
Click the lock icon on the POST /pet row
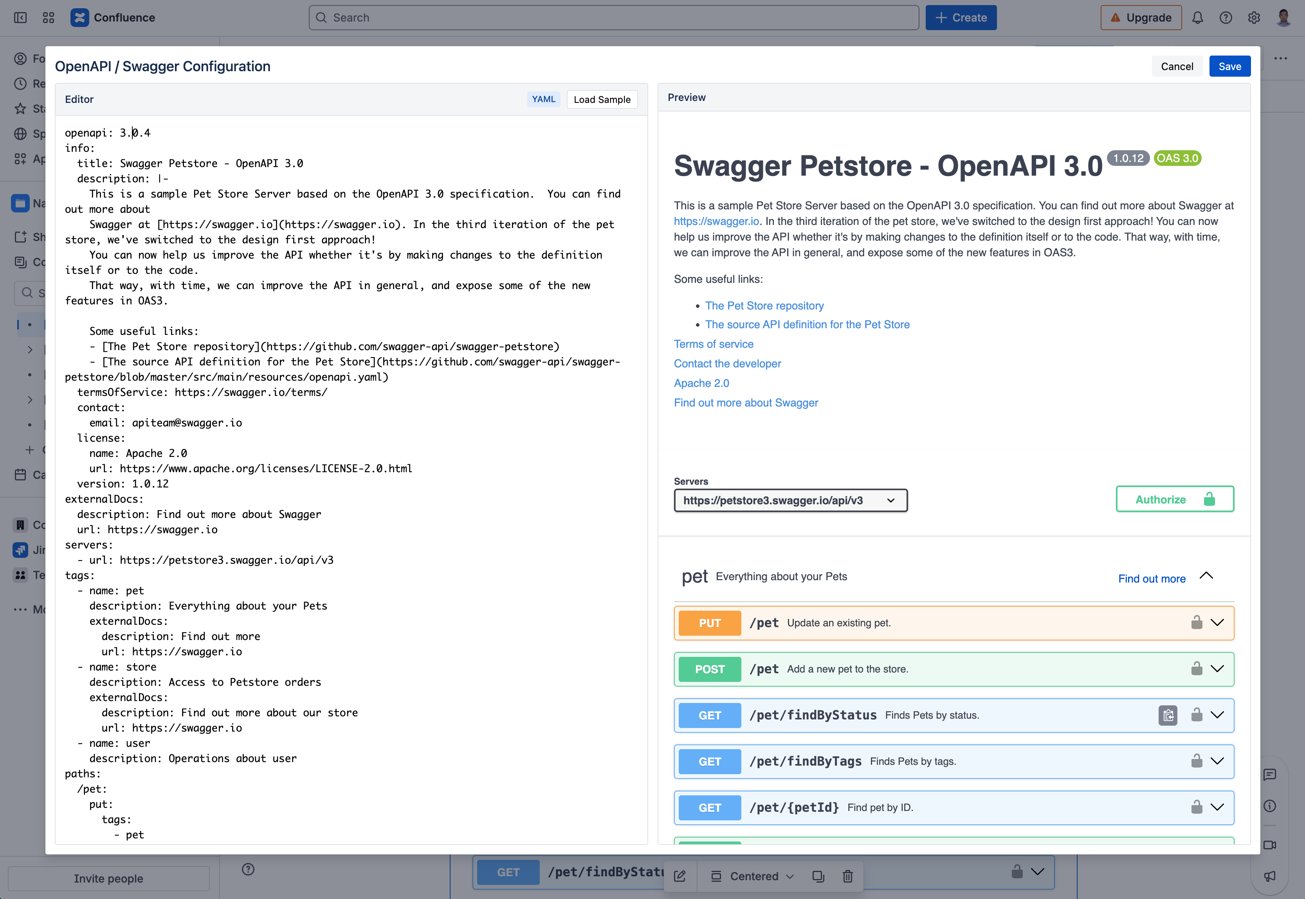(x=1196, y=668)
